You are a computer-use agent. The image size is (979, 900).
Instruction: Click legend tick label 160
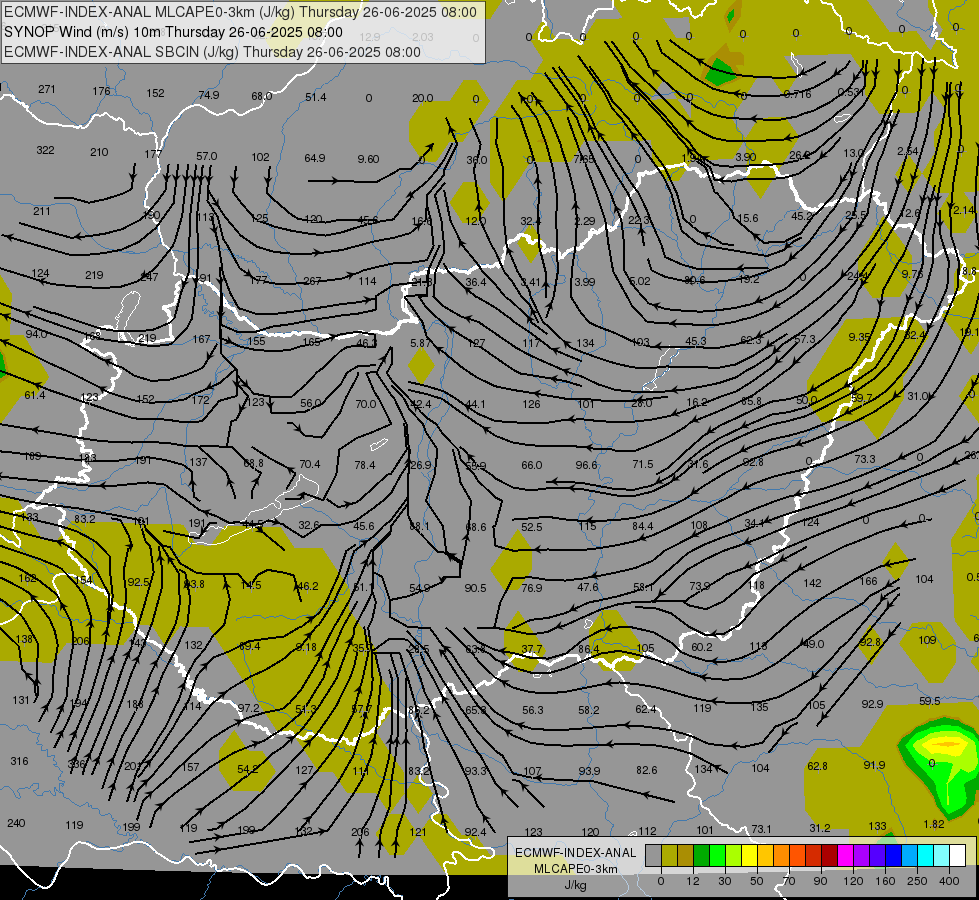click(x=885, y=881)
